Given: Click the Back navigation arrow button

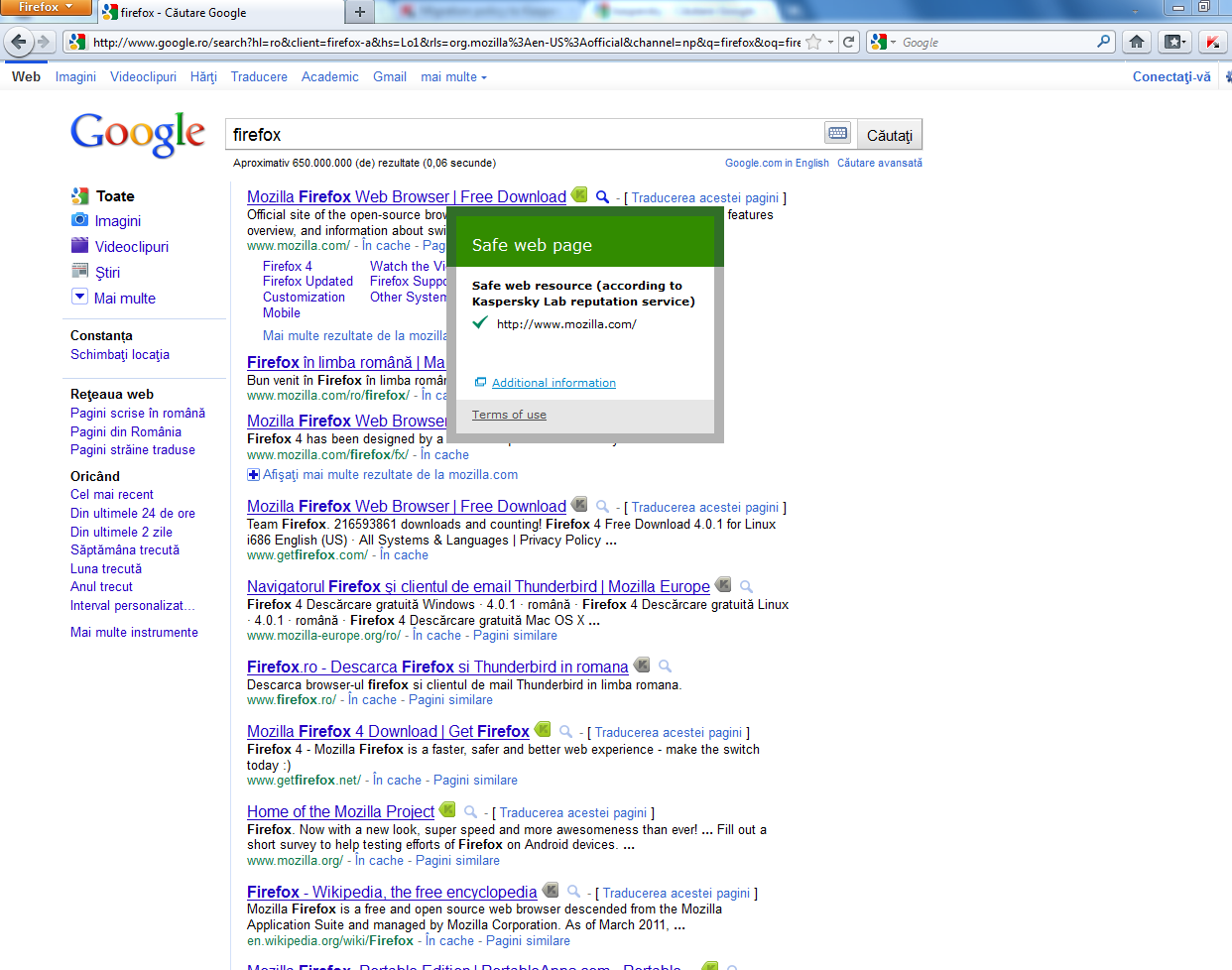Looking at the screenshot, I should [17, 42].
